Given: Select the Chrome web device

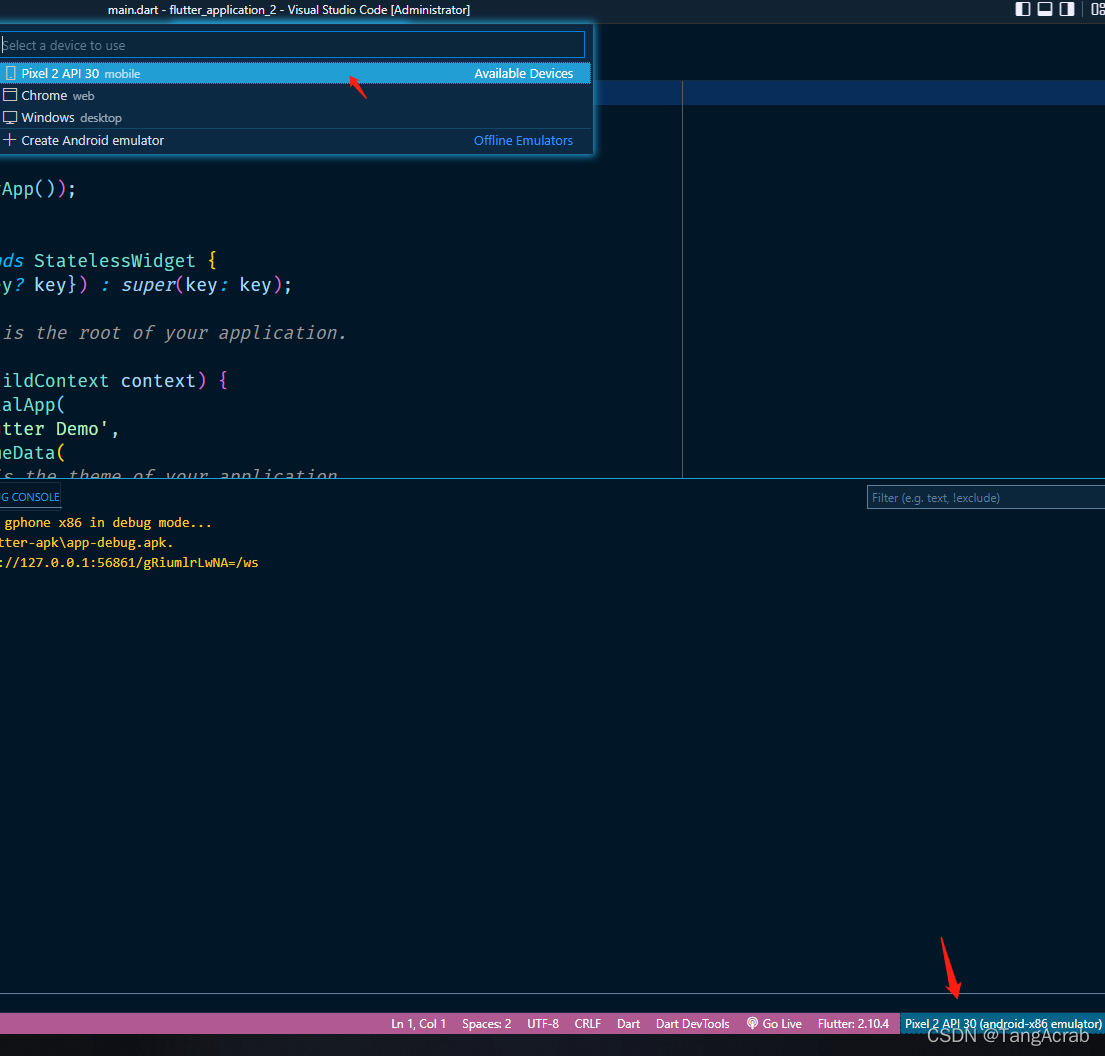Looking at the screenshot, I should (295, 95).
